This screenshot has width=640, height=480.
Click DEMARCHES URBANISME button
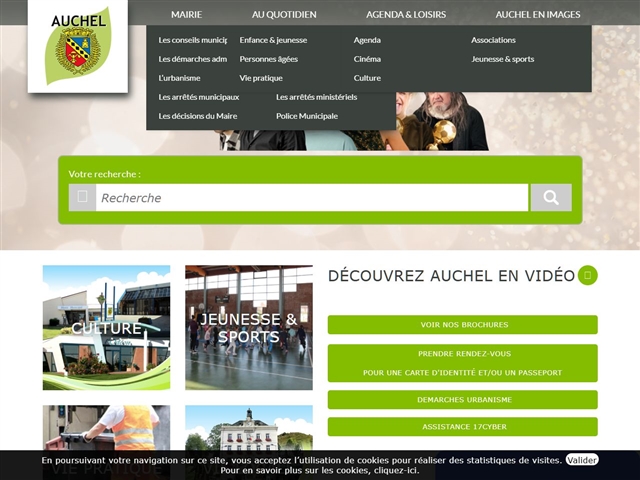(x=462, y=400)
